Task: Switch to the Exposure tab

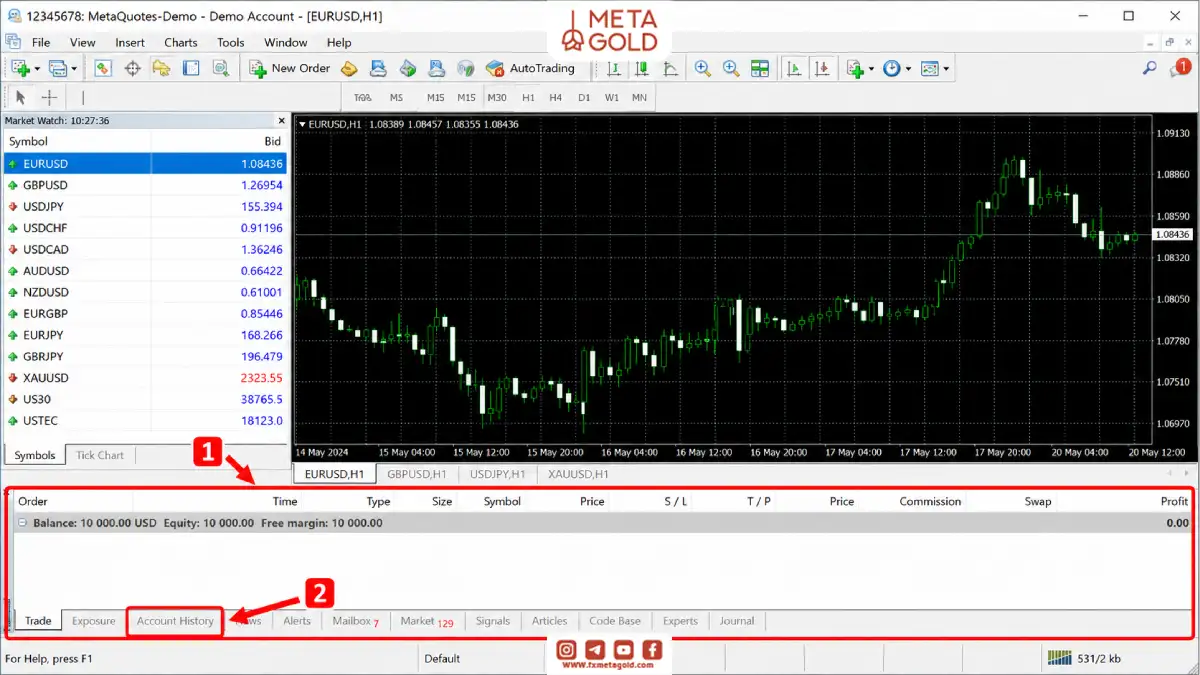Action: coord(94,621)
